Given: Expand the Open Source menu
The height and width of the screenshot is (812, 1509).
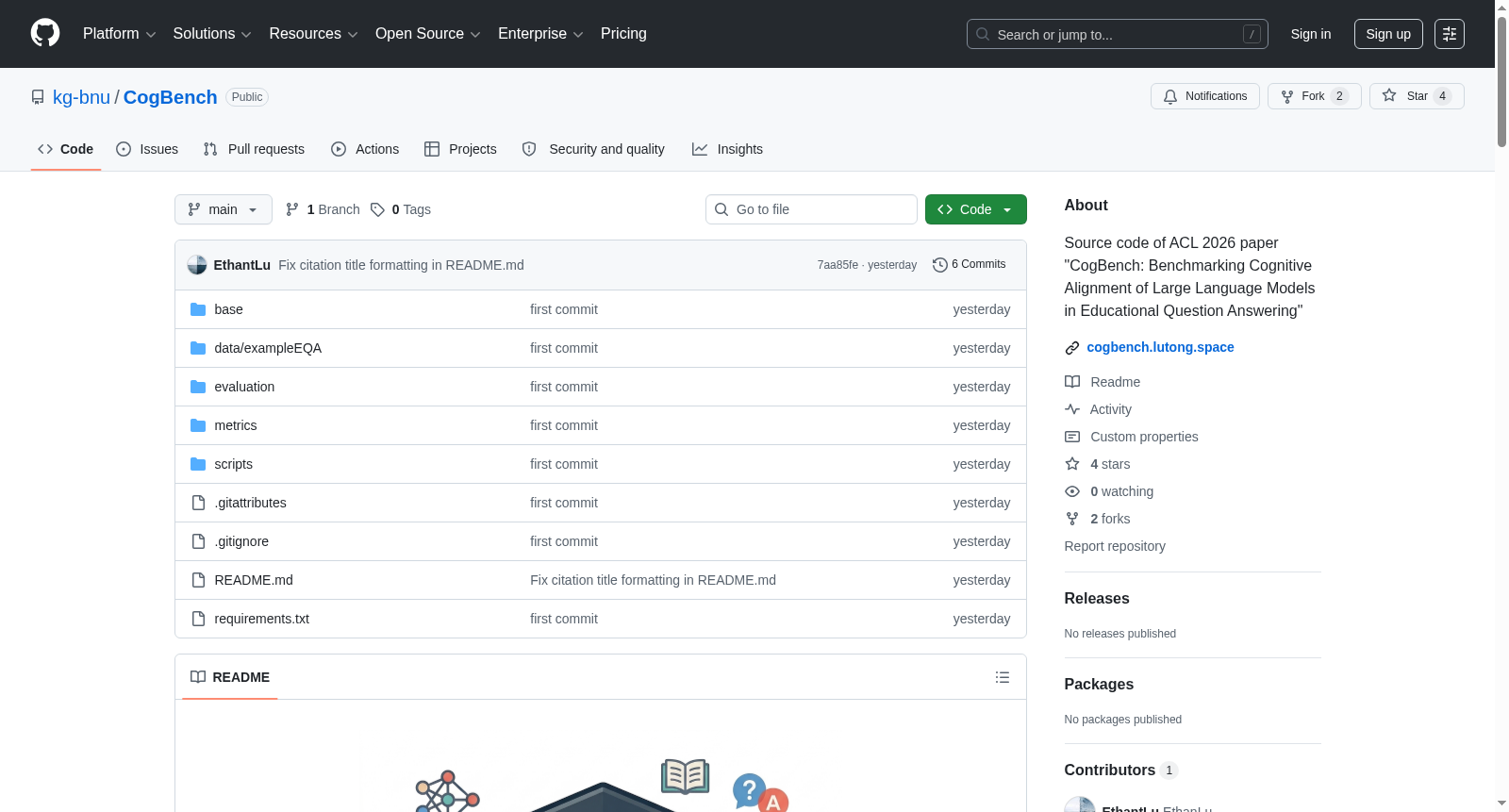Looking at the screenshot, I should click(428, 34).
